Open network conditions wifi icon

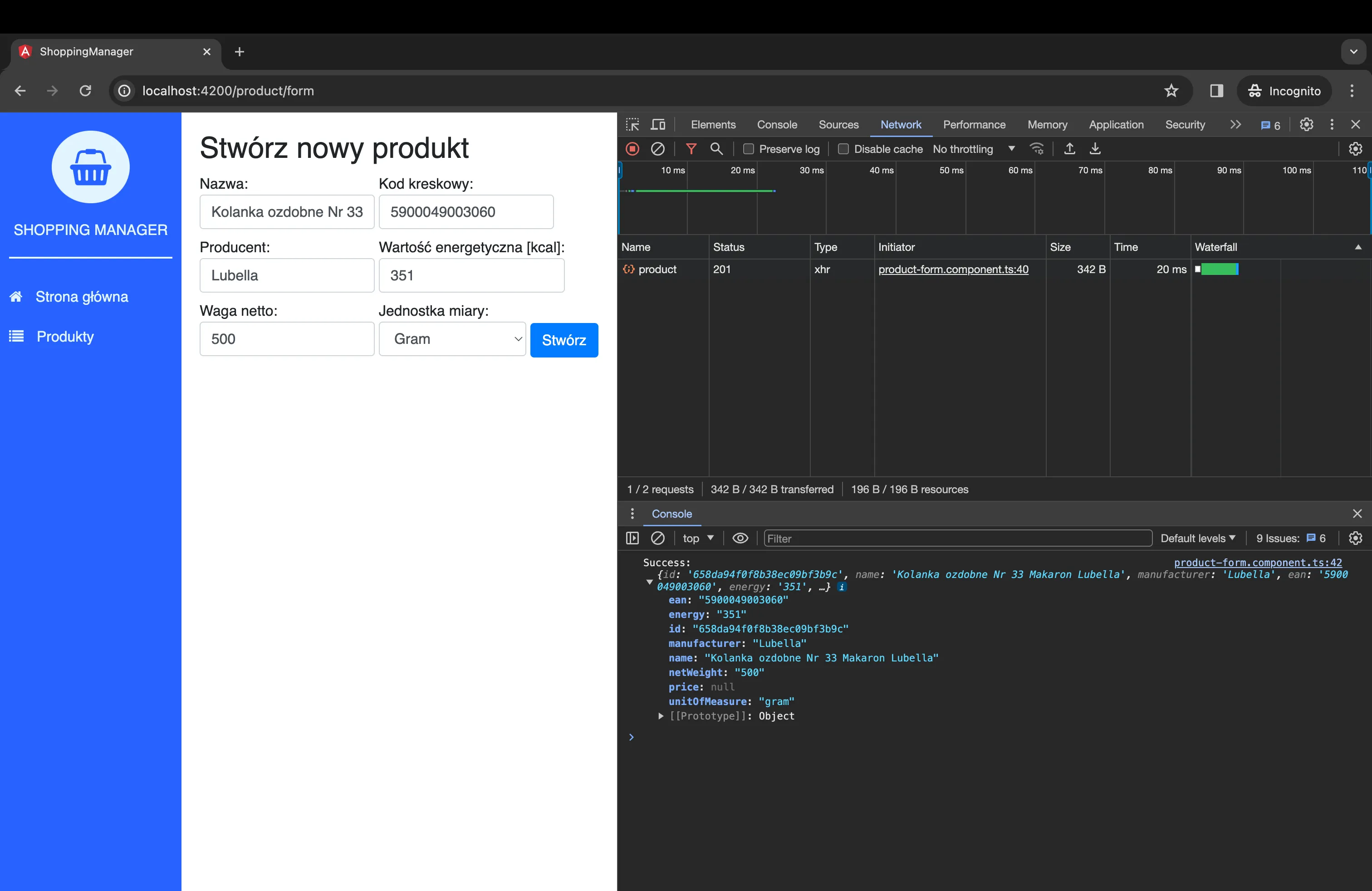tap(1037, 149)
